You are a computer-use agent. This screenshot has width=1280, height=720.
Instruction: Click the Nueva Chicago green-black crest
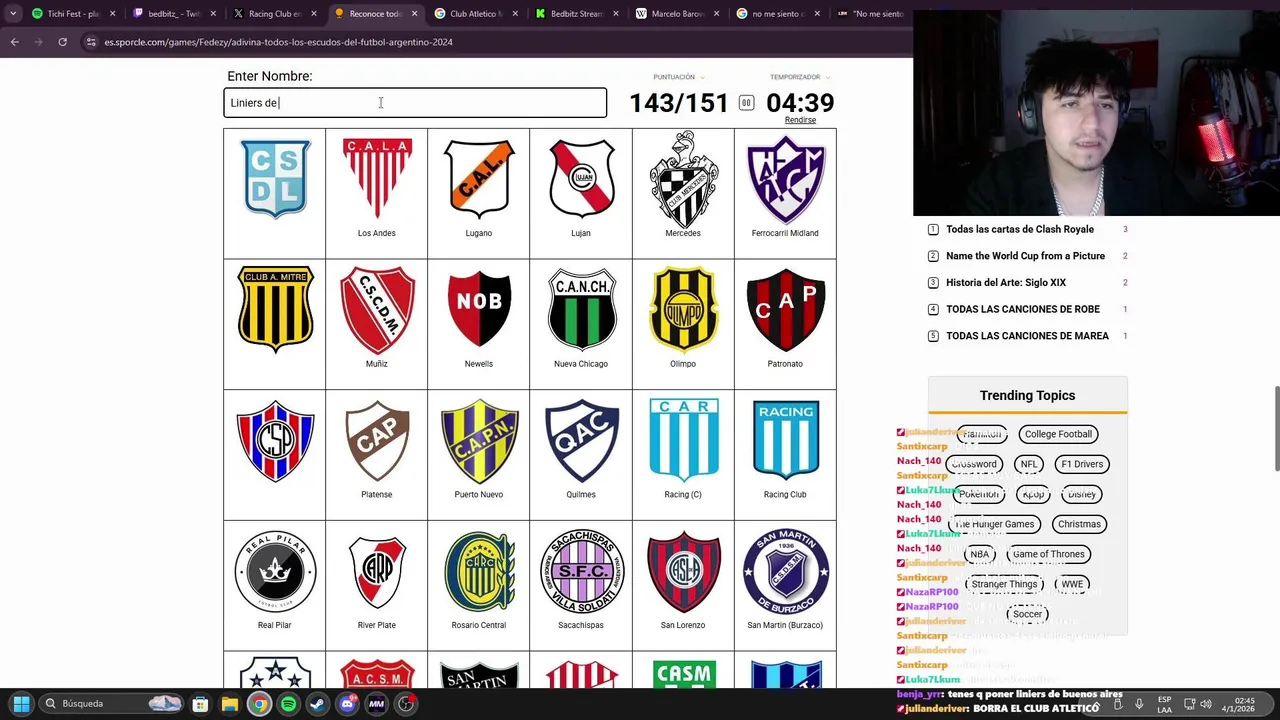(x=581, y=308)
